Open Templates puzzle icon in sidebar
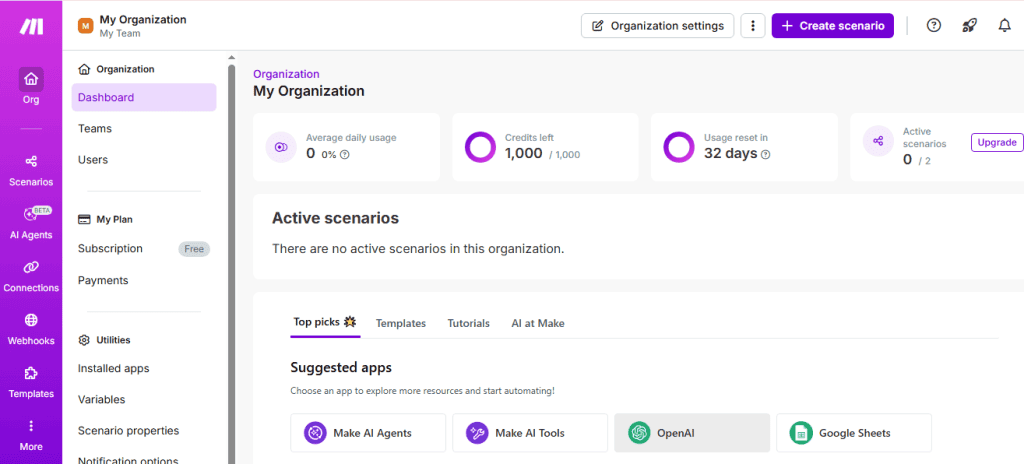The width and height of the screenshot is (1024, 464). pyautogui.click(x=31, y=381)
